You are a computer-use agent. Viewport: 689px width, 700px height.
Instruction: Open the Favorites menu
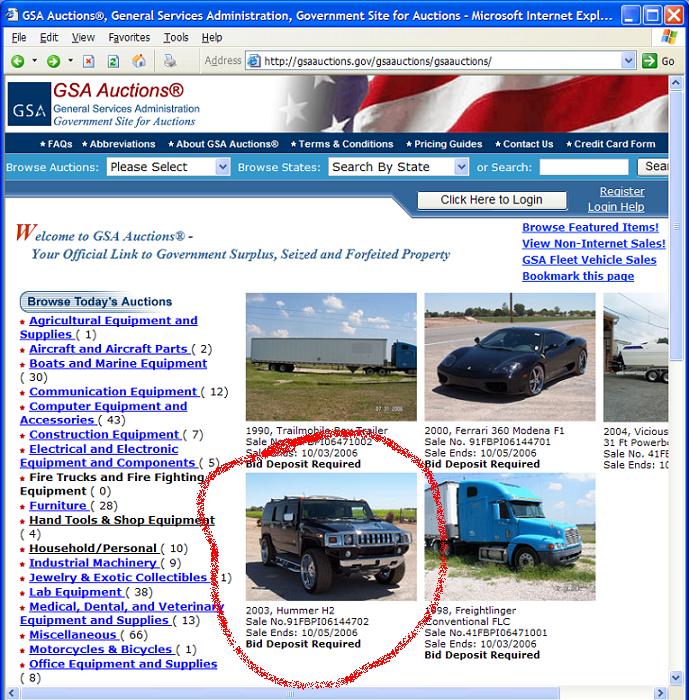[x=129, y=38]
